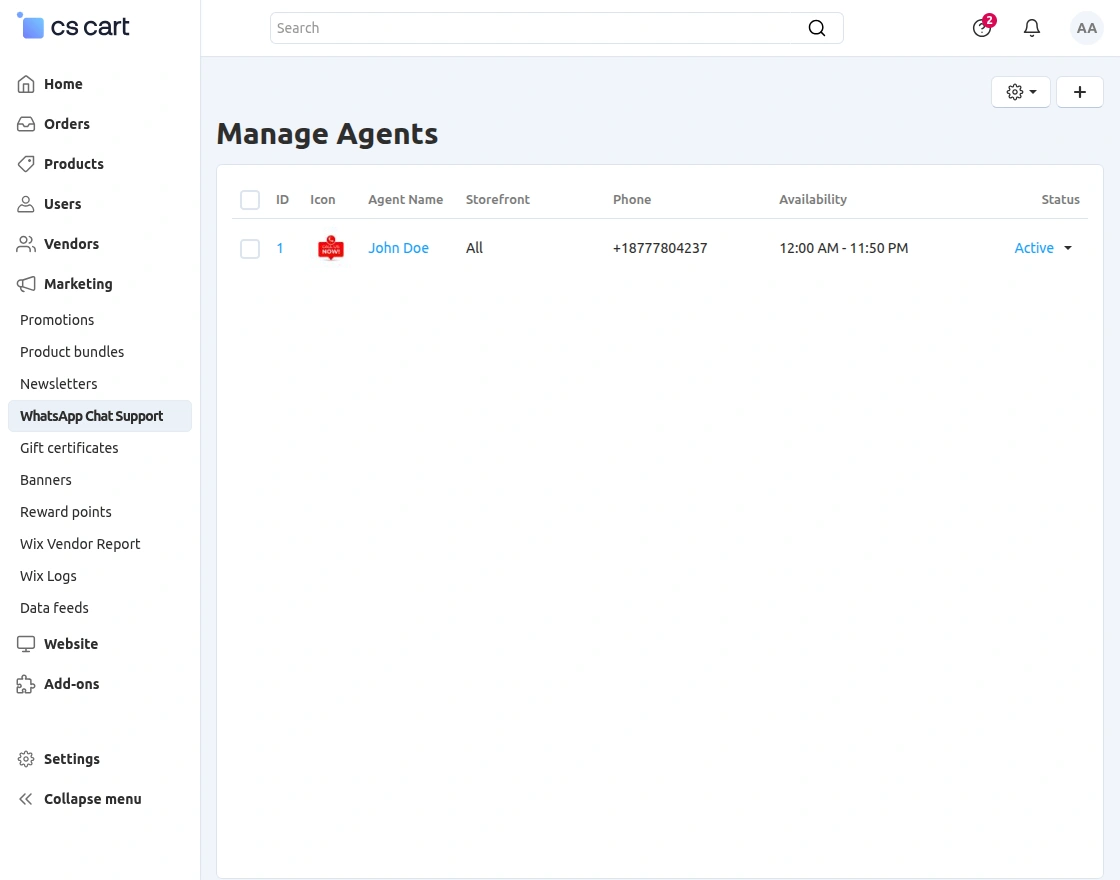This screenshot has width=1120, height=880.
Task: Click the Collapse menu chevrons icon
Action: click(x=26, y=799)
